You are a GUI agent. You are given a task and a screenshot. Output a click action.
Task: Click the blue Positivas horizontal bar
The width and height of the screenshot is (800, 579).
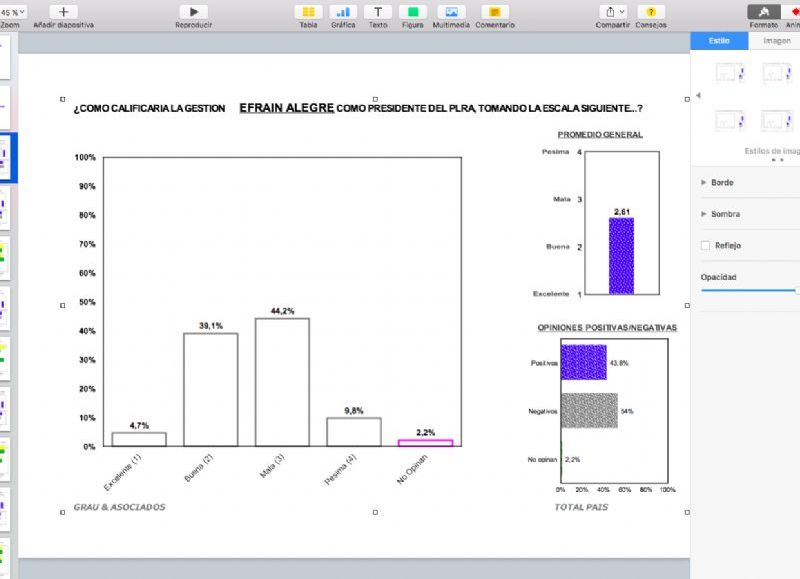(584, 362)
